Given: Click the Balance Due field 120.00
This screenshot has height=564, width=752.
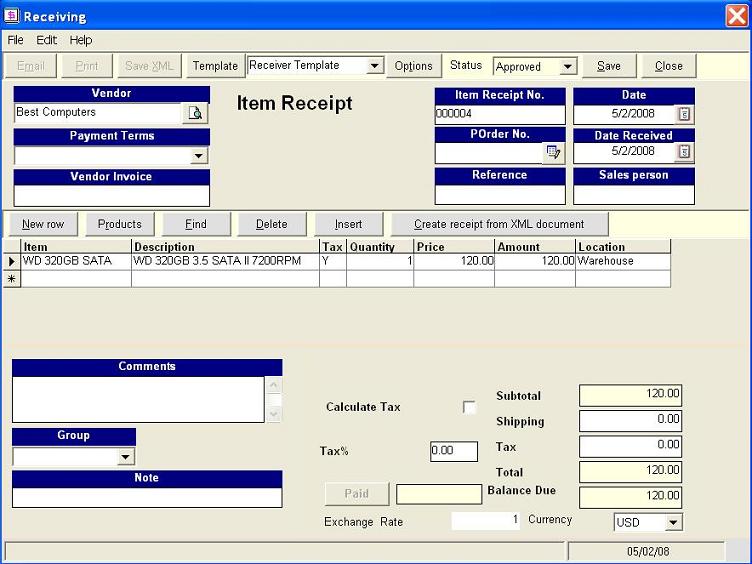Looking at the screenshot, I should coord(630,497).
